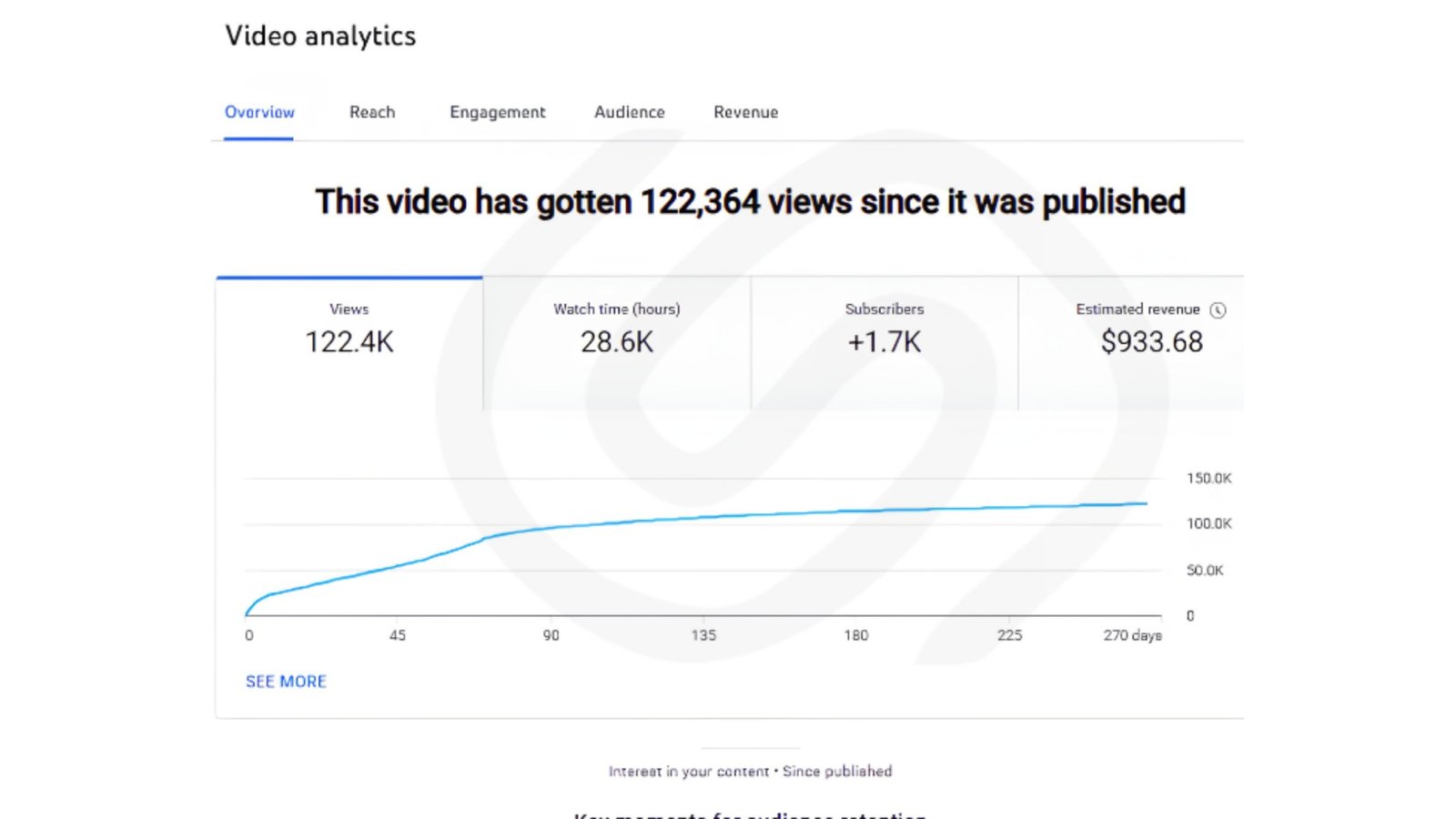The width and height of the screenshot is (1456, 819).
Task: Go to the Revenue tab
Action: coord(746,112)
